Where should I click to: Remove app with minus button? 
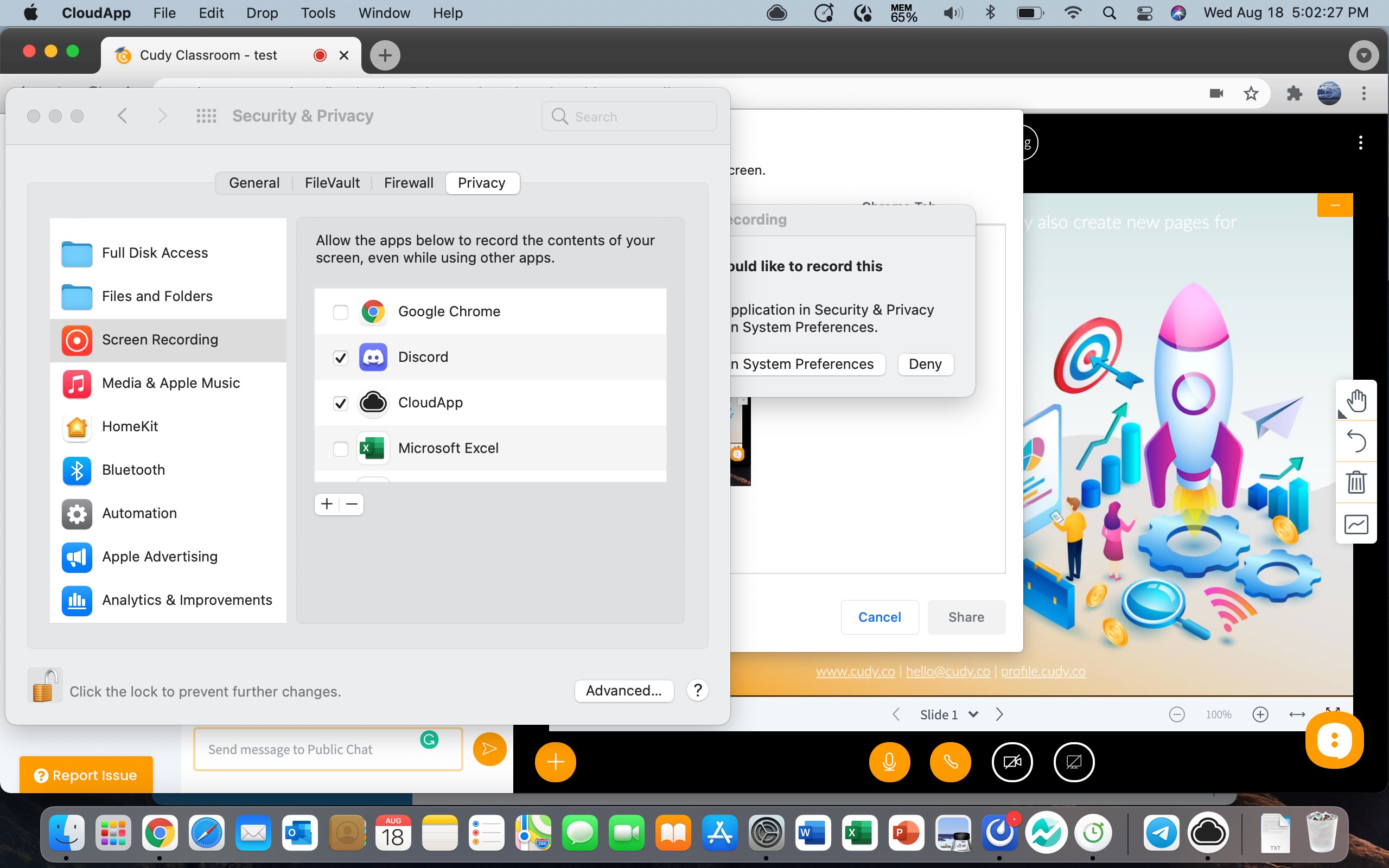click(x=352, y=504)
